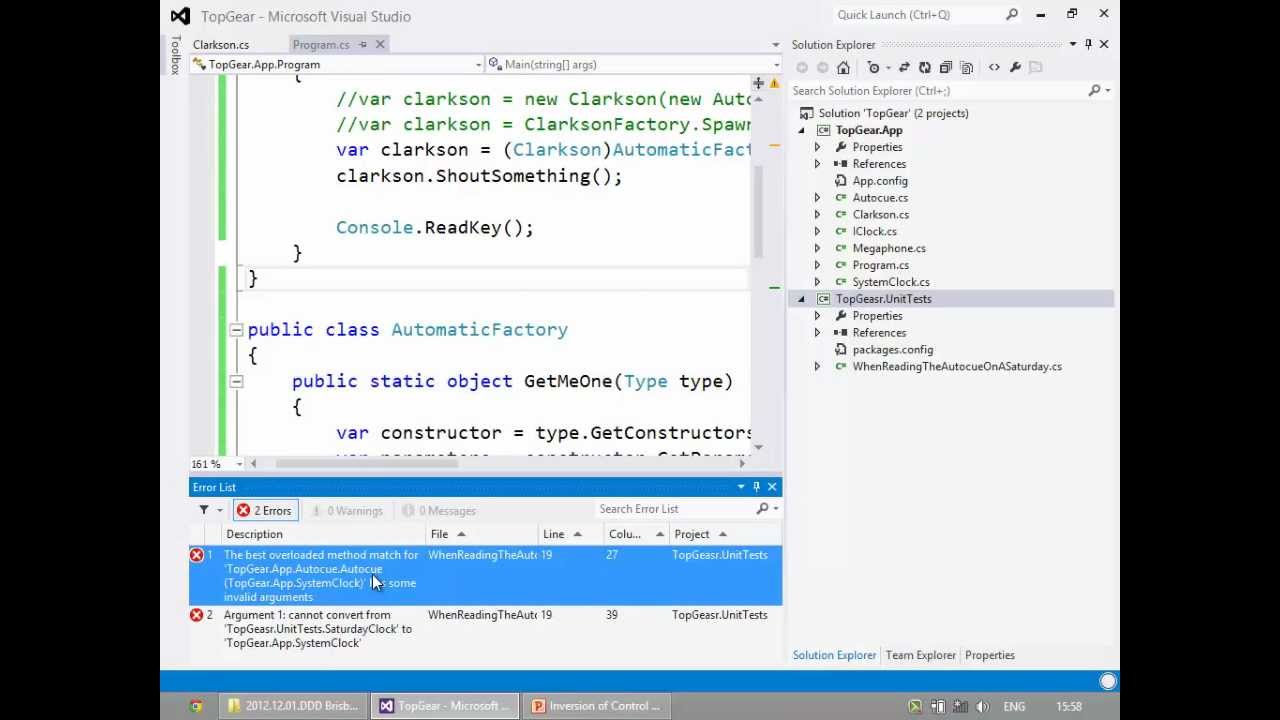Viewport: 1280px width, 720px height.
Task: Open the 161 % zoom level dropdown
Action: point(239,464)
